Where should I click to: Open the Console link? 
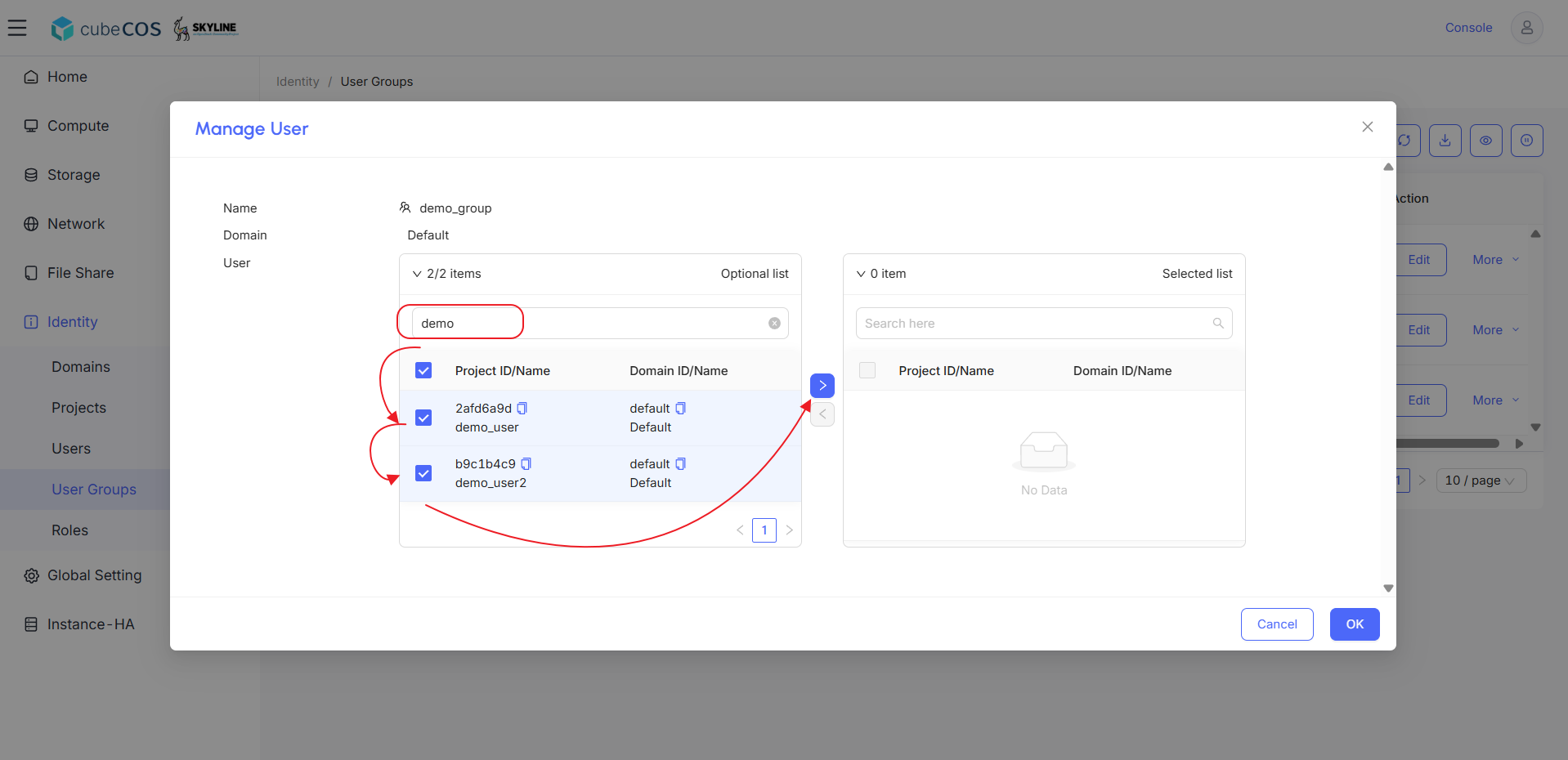click(x=1468, y=28)
